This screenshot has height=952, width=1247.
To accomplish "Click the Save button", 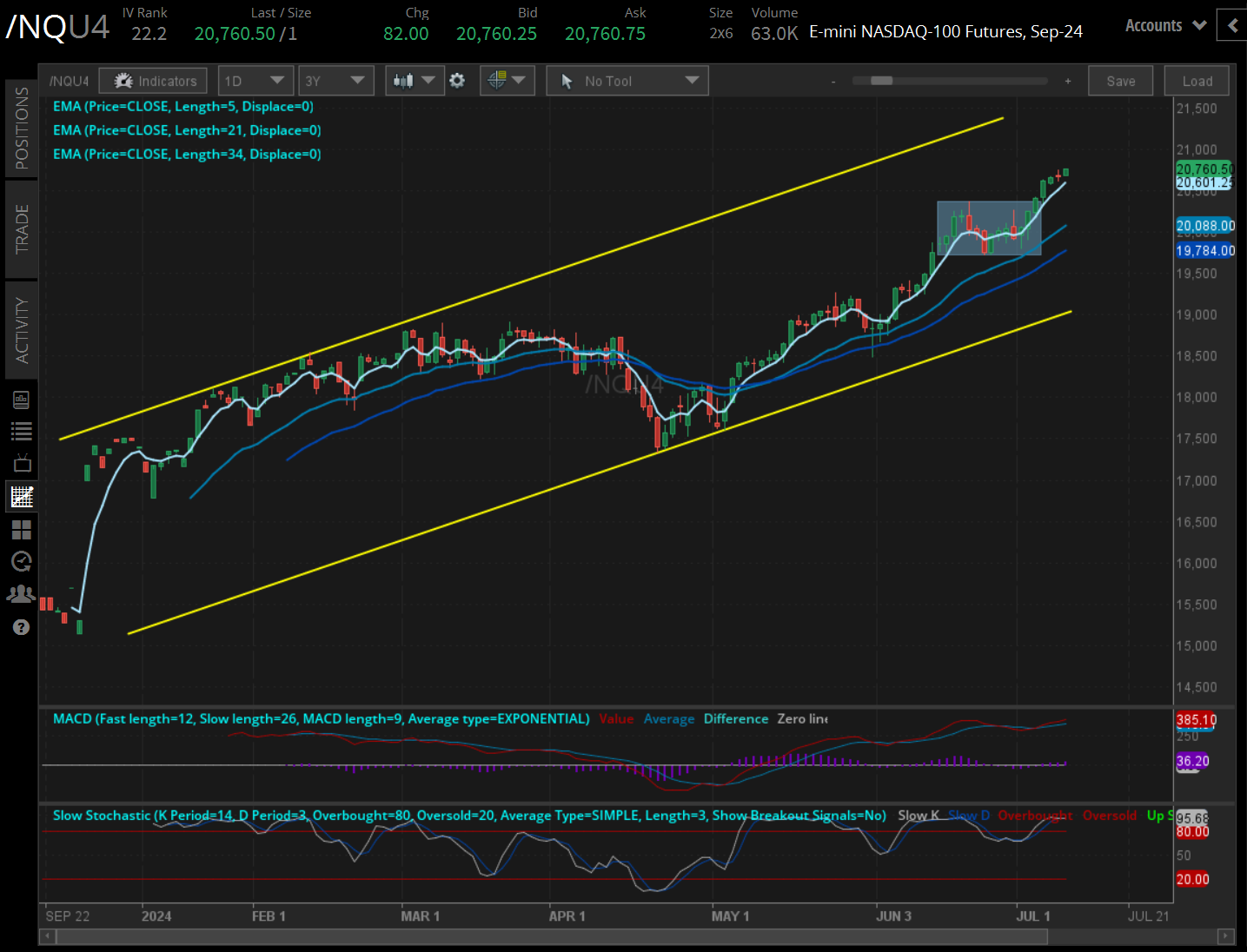I will coord(1121,81).
